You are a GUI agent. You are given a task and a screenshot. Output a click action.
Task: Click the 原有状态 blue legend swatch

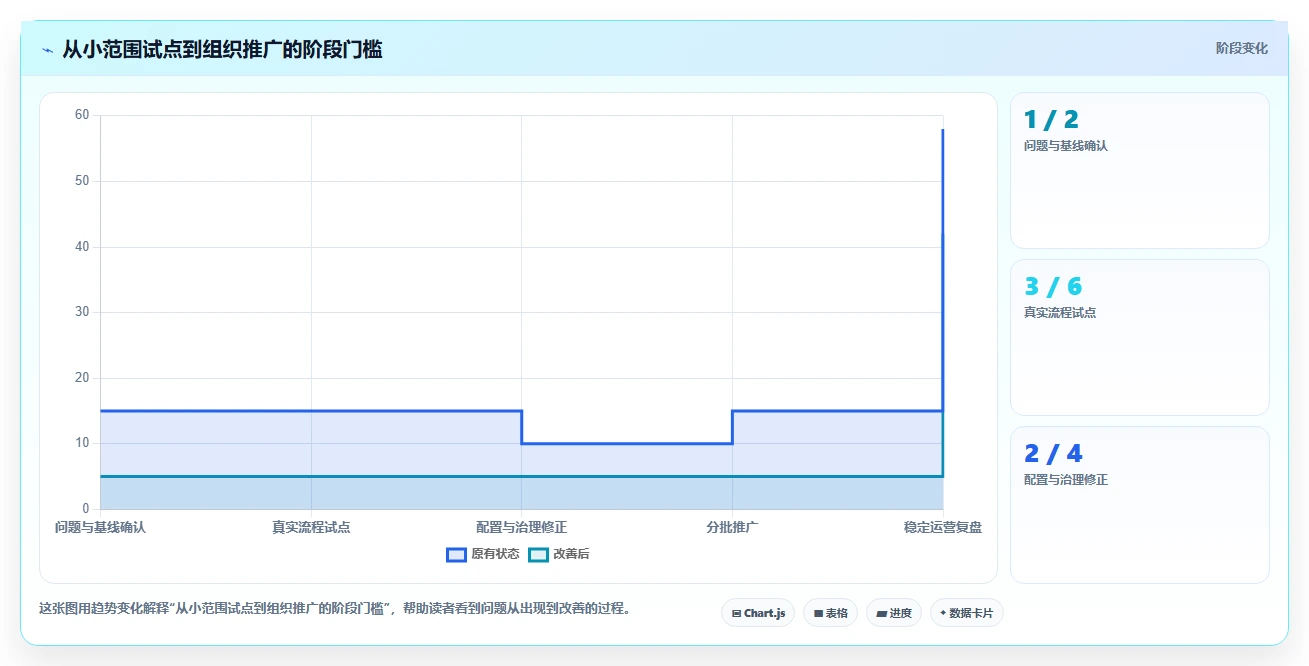tap(457, 555)
